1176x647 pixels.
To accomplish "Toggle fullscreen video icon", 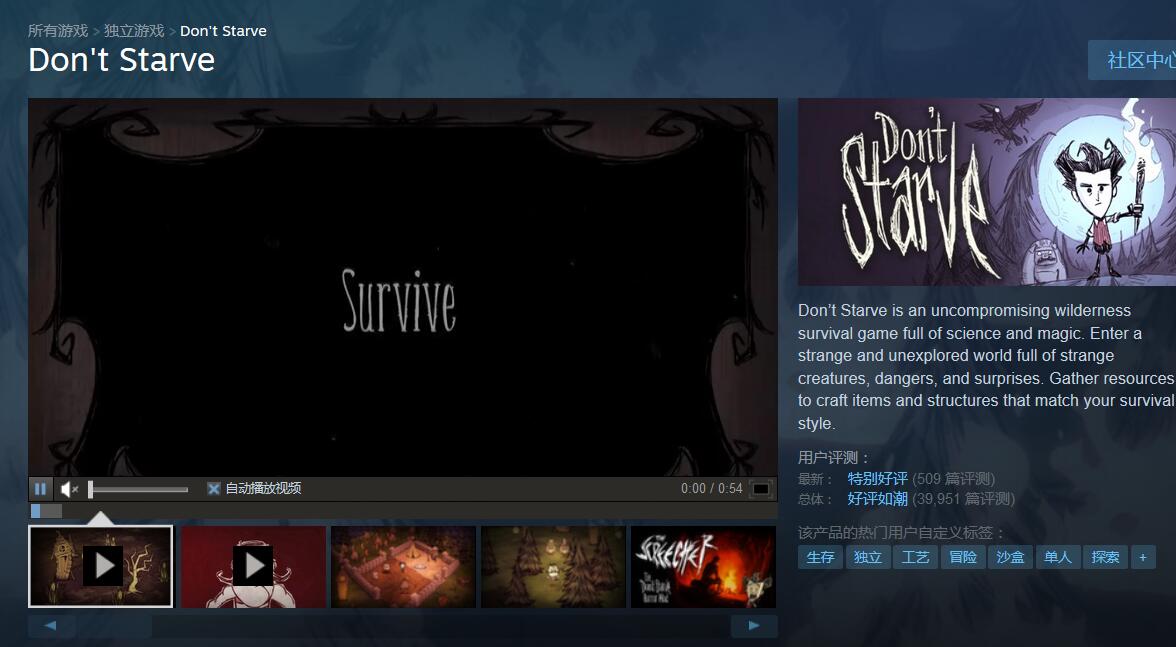I will (761, 489).
